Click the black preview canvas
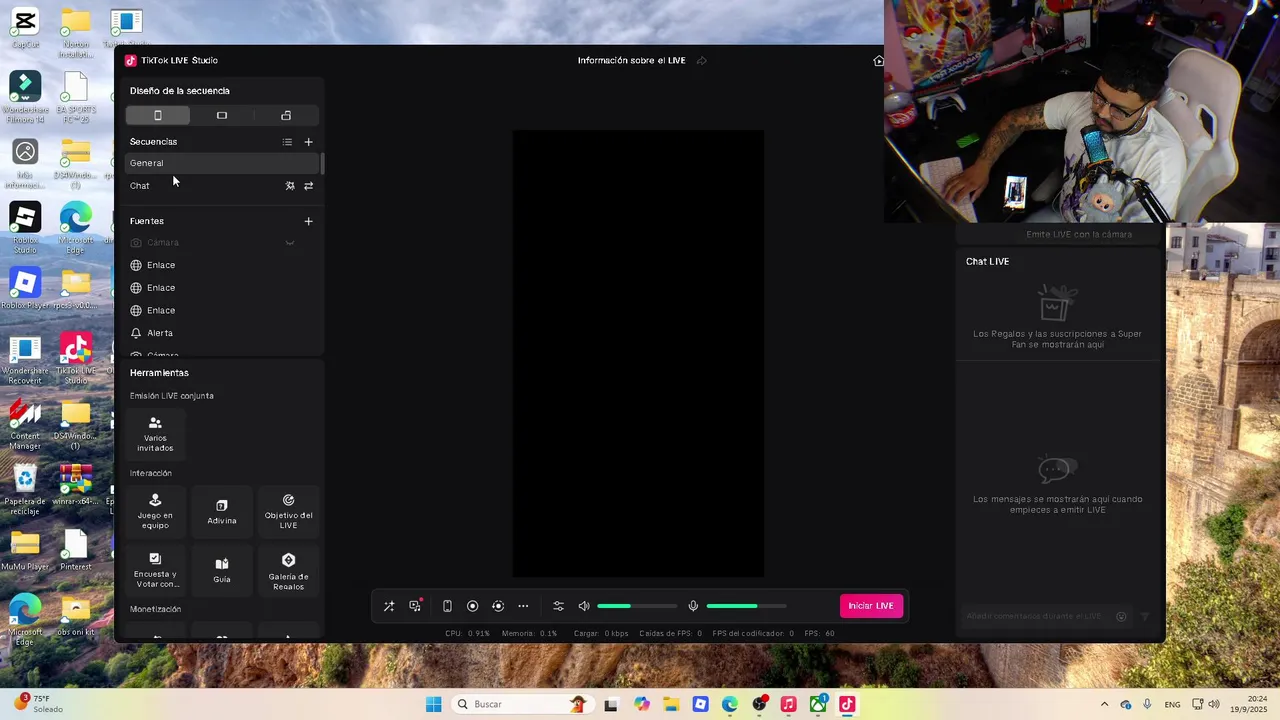This screenshot has width=1280, height=720. click(x=638, y=354)
